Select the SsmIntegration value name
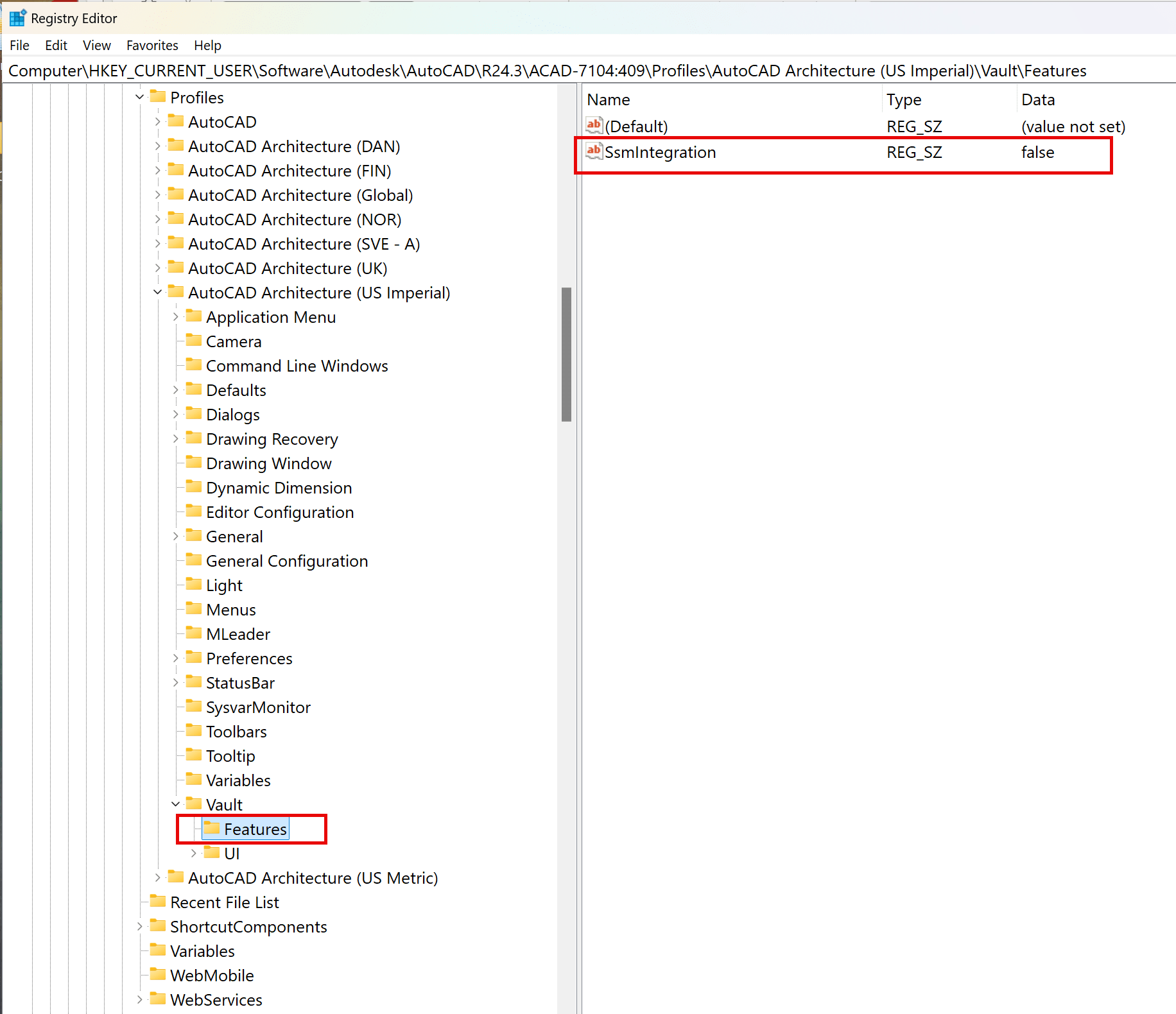The width and height of the screenshot is (1176, 1014). point(660,153)
